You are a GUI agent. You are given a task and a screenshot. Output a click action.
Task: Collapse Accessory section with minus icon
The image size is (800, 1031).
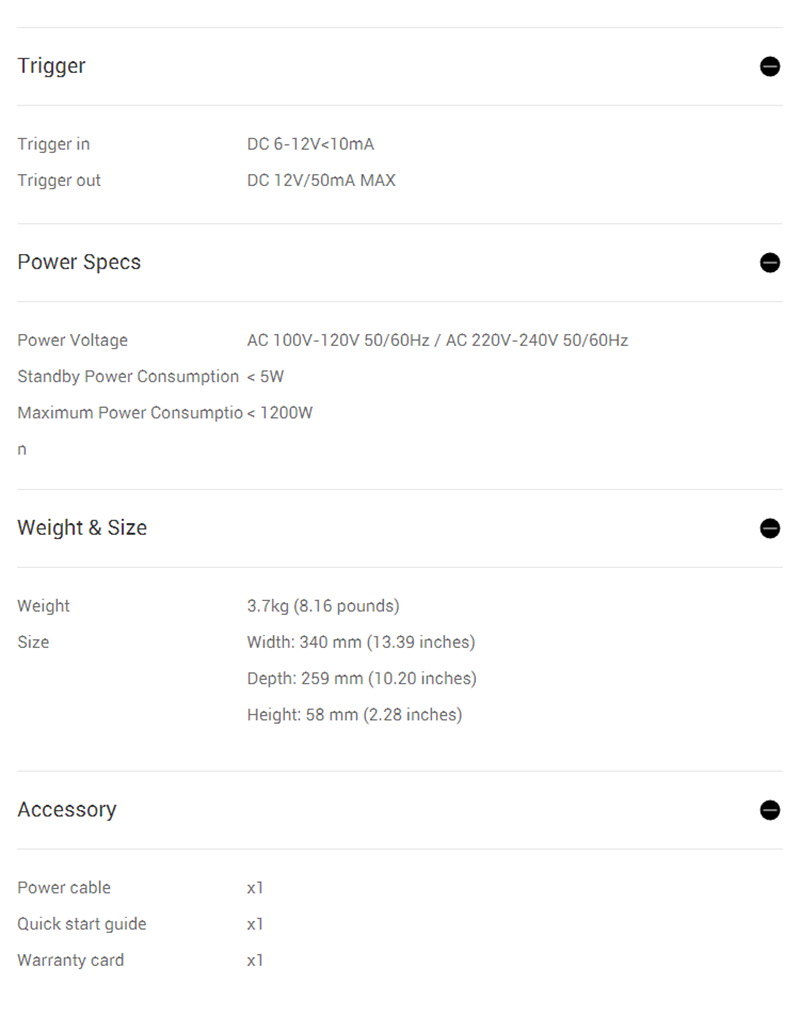[x=770, y=810]
